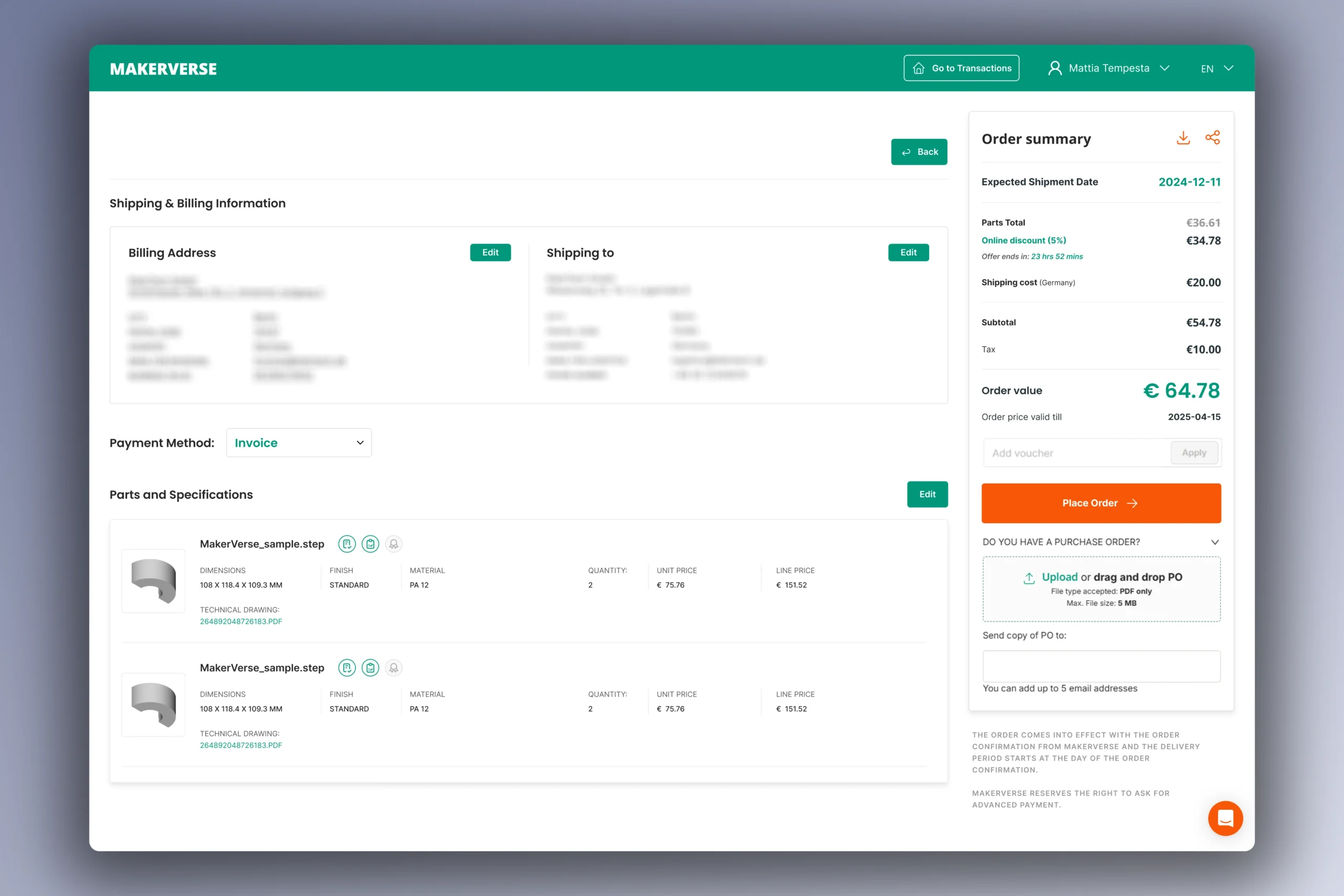Open the Payment Method Invoice dropdown
Screen dimensions: 1344x896
(299, 443)
